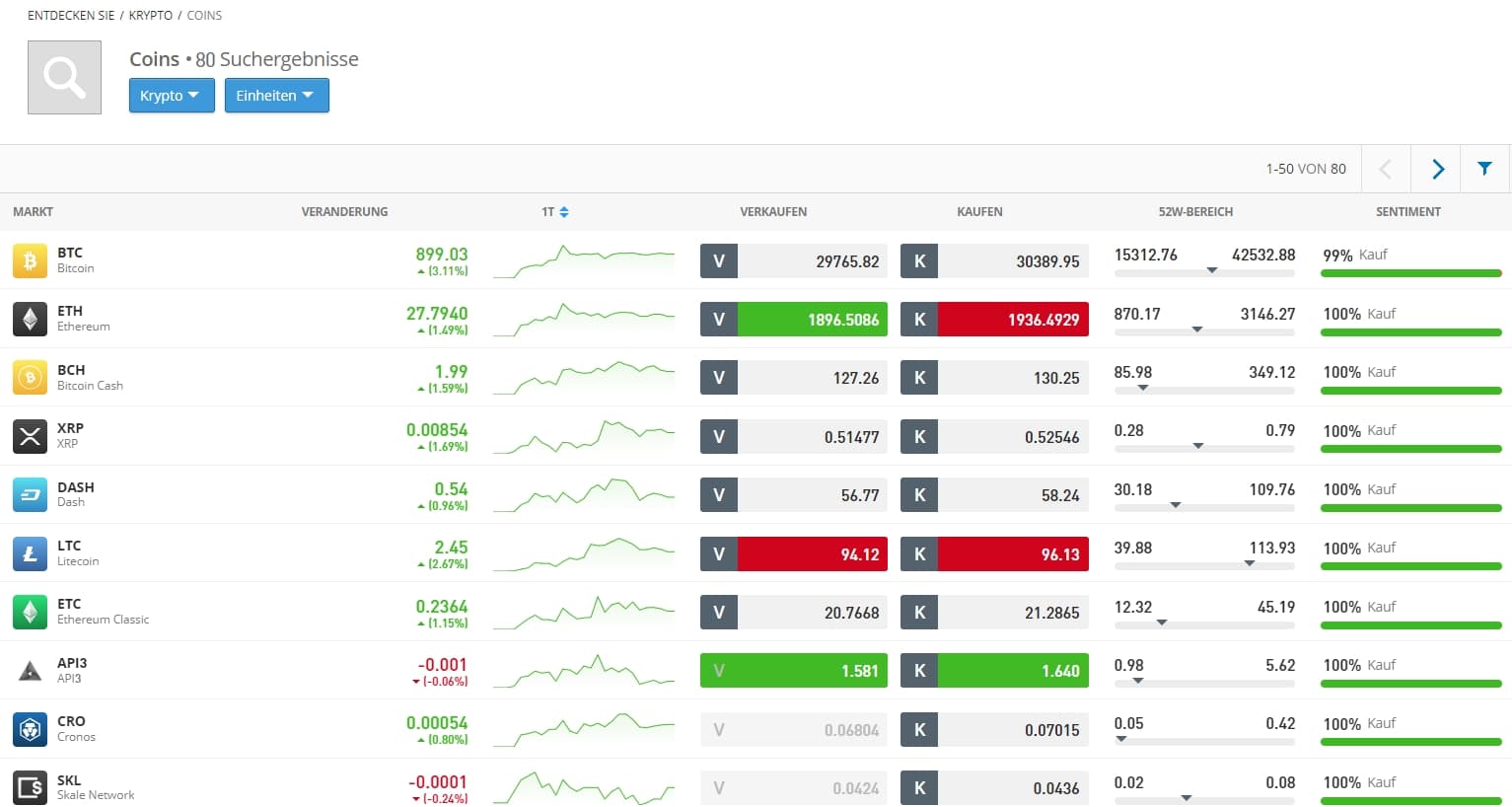Viewport: 1512px width, 807px height.
Task: Click the API3 coin logo
Action: click(30, 671)
